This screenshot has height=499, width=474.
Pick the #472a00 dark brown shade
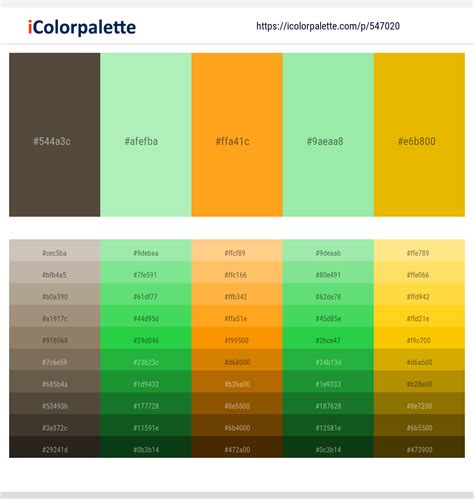point(237,447)
